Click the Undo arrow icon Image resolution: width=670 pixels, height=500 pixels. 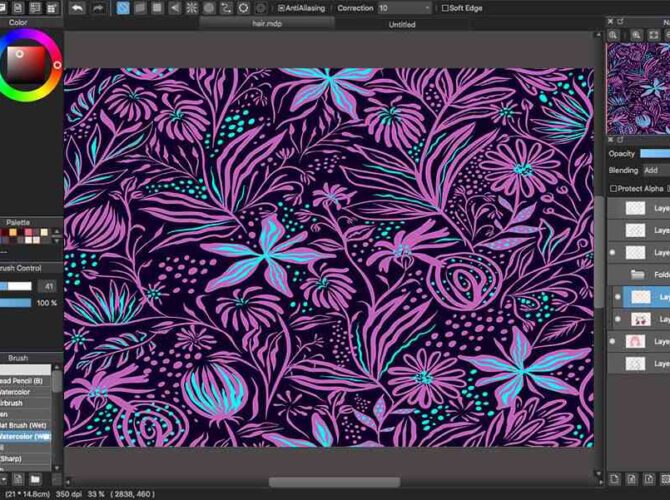coord(77,8)
